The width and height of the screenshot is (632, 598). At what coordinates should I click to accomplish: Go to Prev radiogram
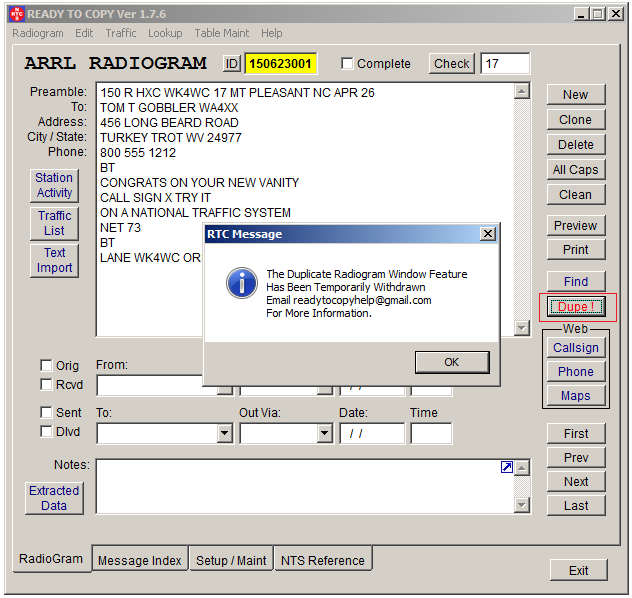(x=576, y=458)
